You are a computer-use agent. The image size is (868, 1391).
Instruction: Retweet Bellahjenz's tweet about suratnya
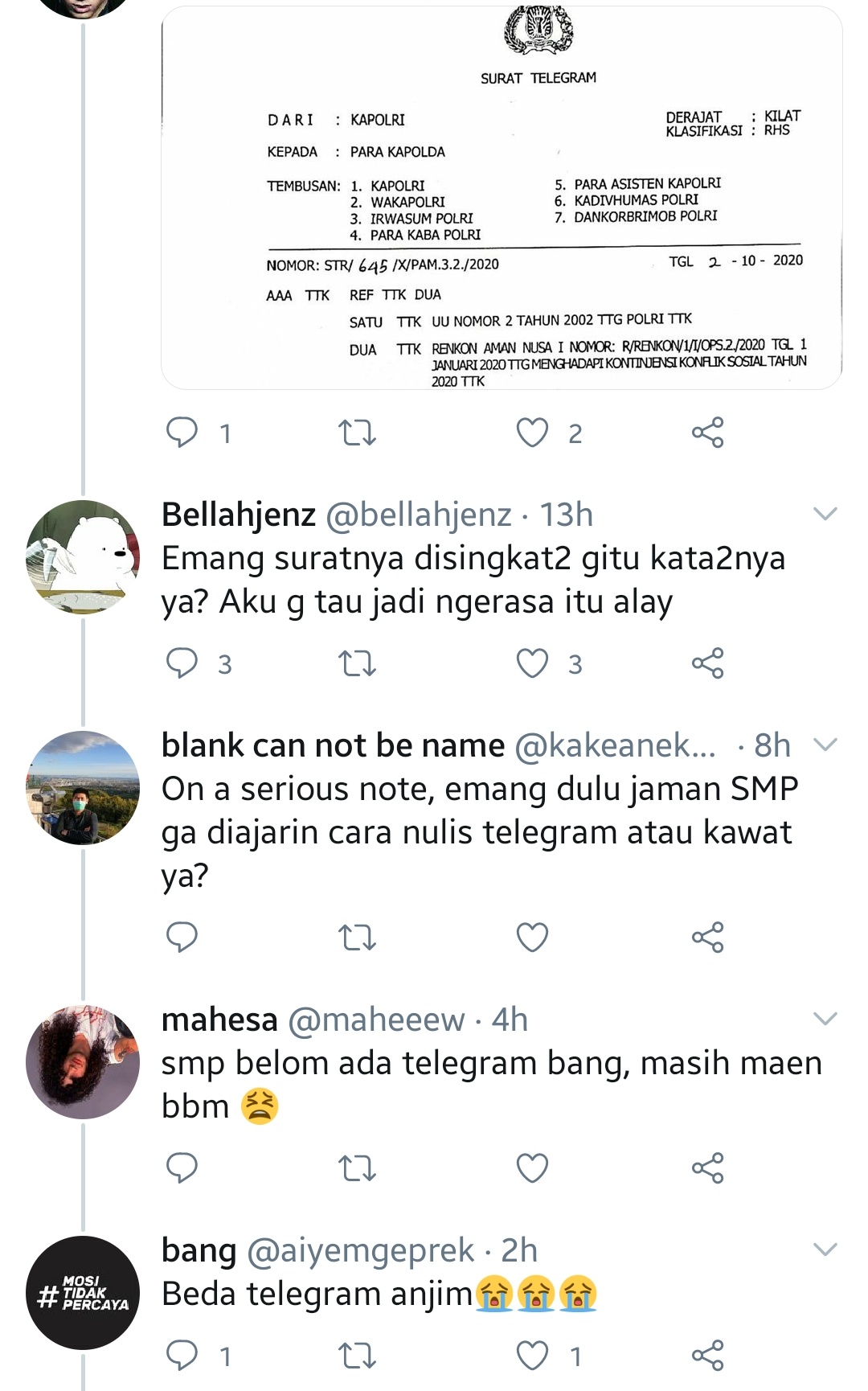click(357, 664)
